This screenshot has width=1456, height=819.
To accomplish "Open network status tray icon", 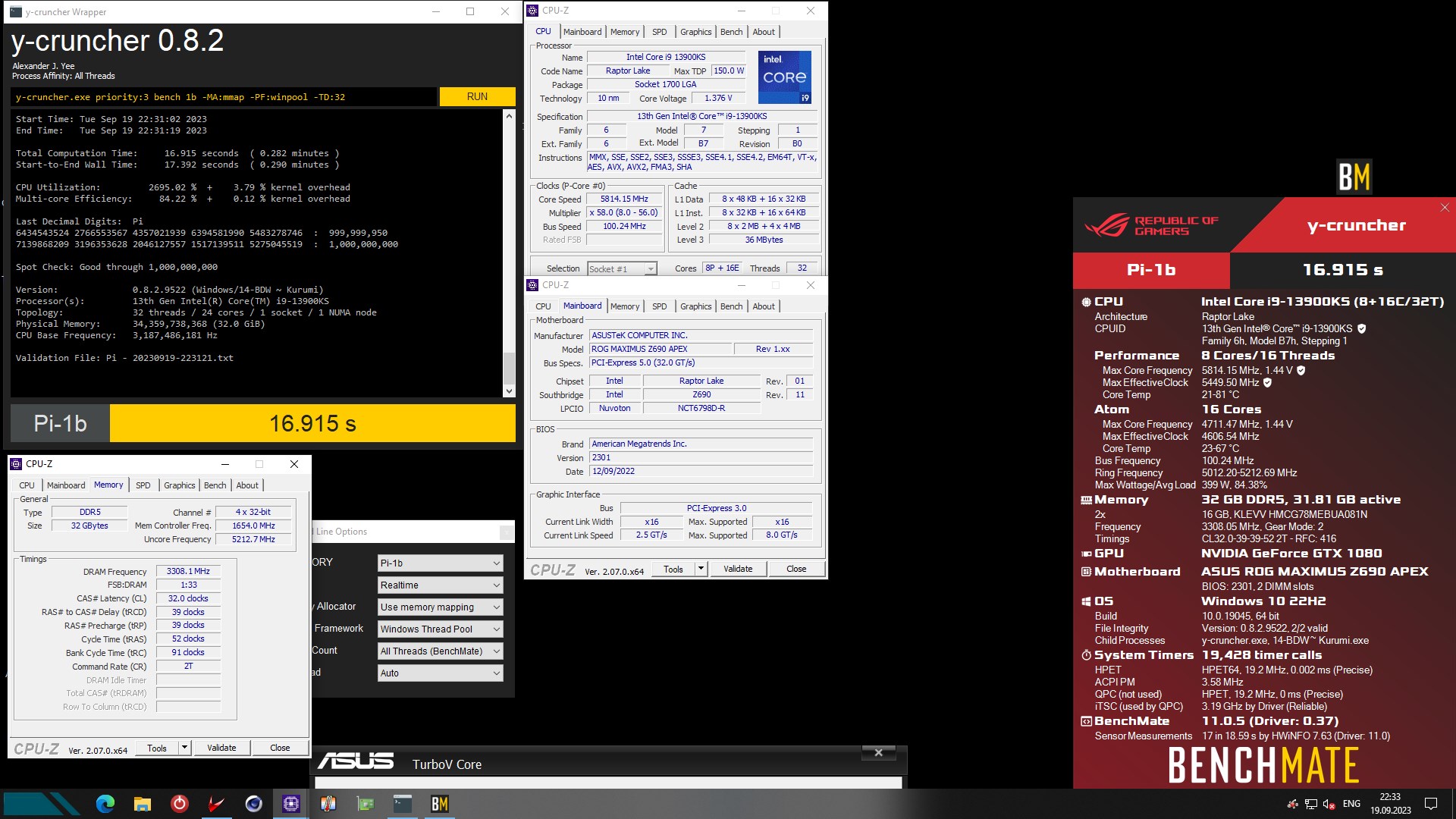I will coord(1311,804).
